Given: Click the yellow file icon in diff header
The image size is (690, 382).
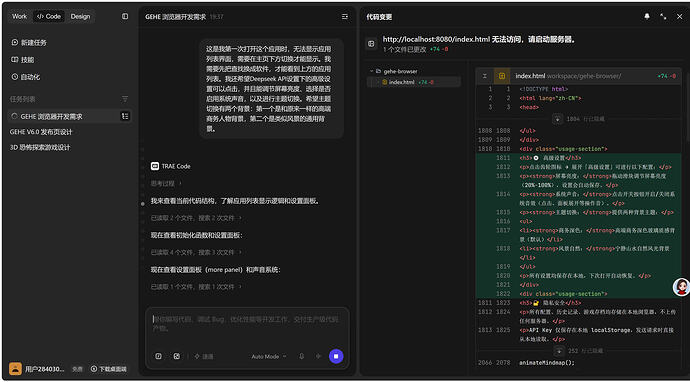Looking at the screenshot, I should pos(502,76).
